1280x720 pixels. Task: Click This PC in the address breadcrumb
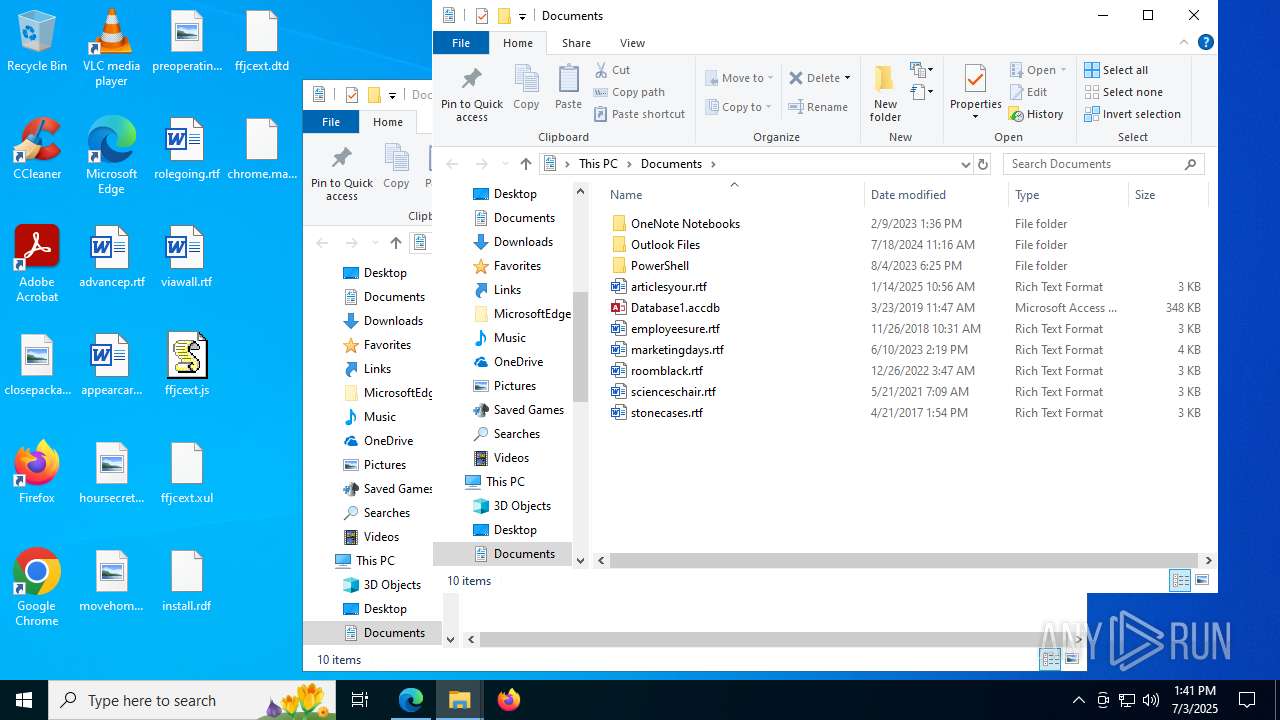tap(598, 164)
